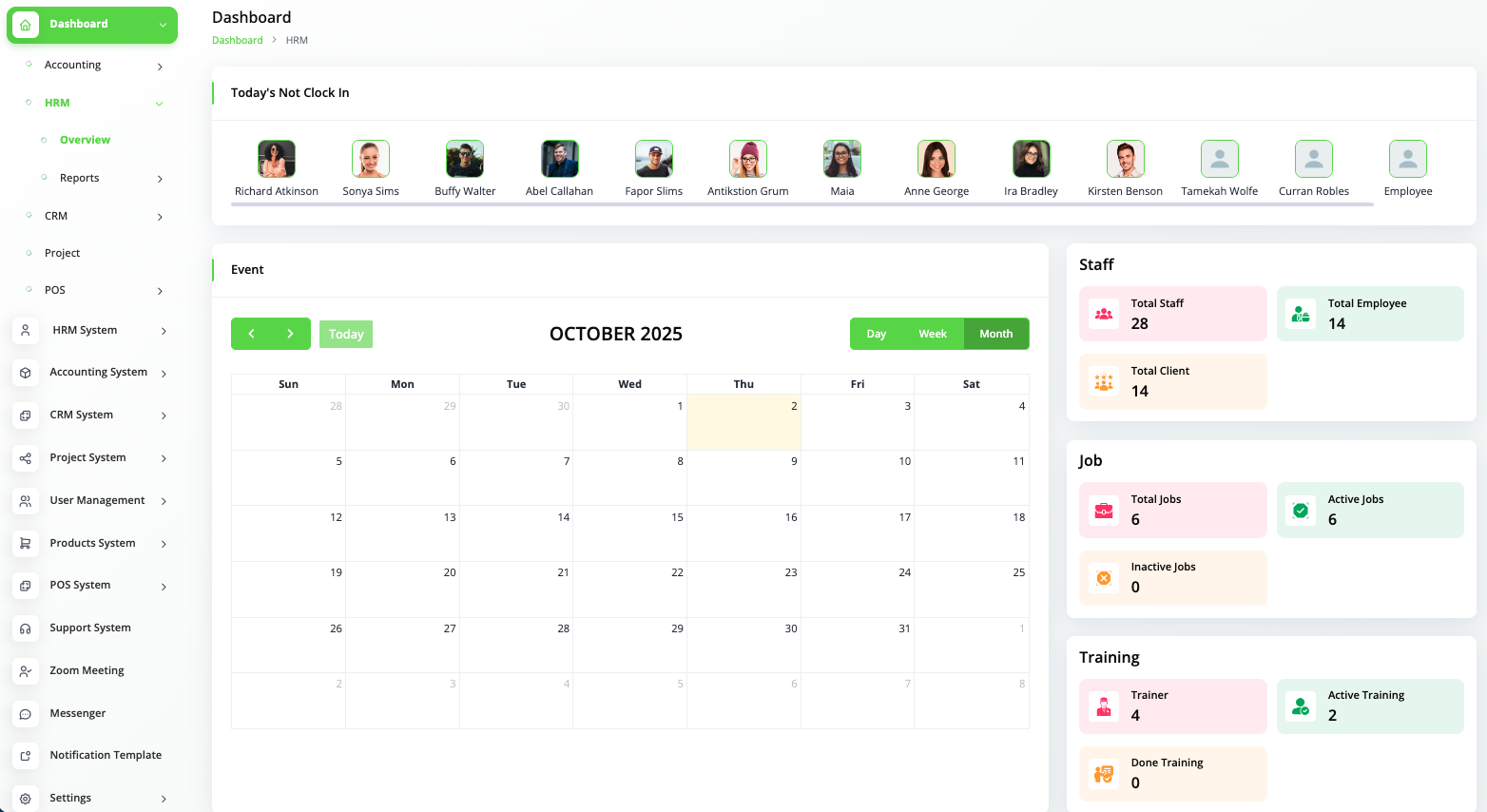
Task: Click the Notification Template icon
Action: [x=26, y=756]
